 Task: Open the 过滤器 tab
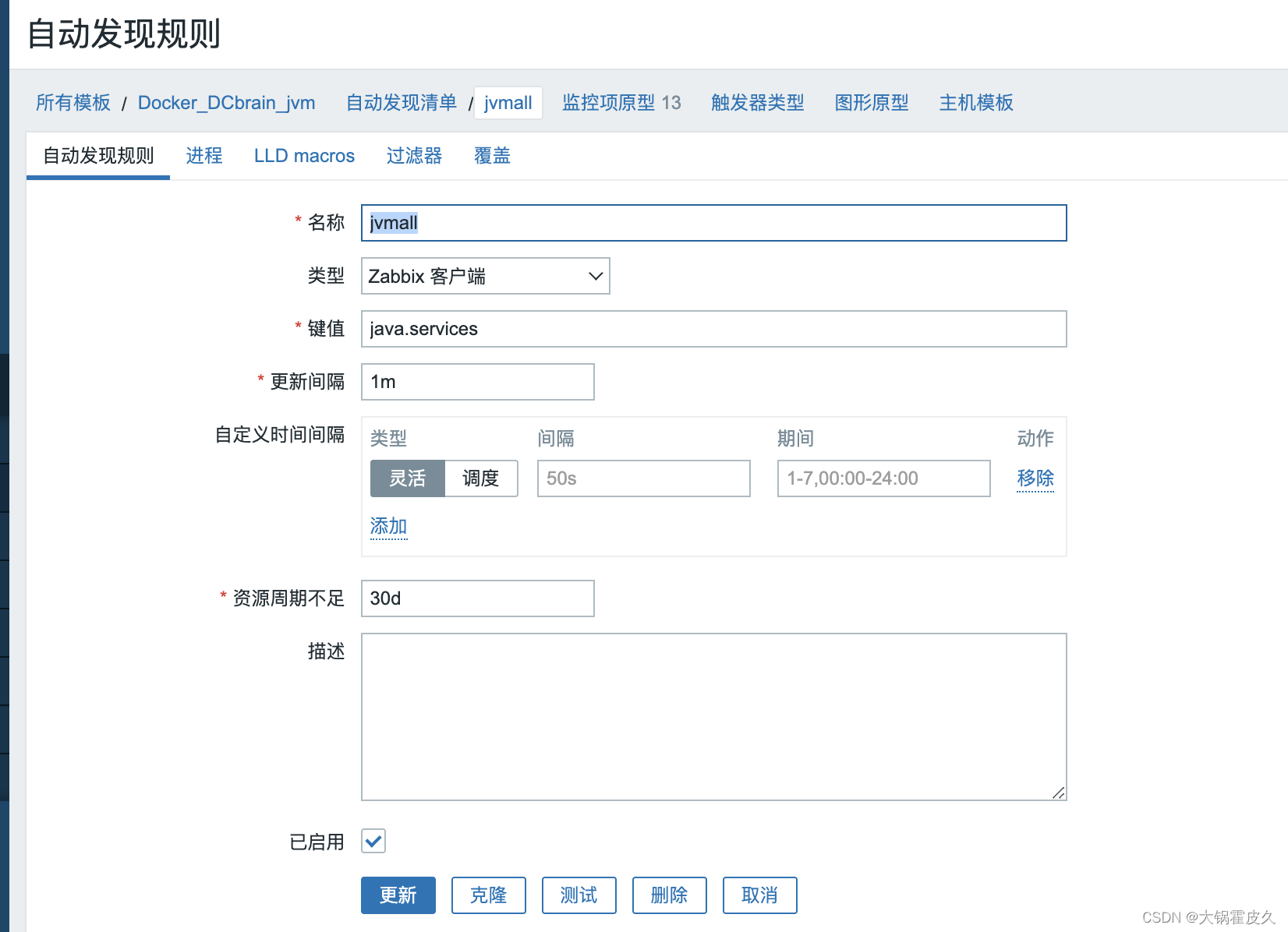414,156
